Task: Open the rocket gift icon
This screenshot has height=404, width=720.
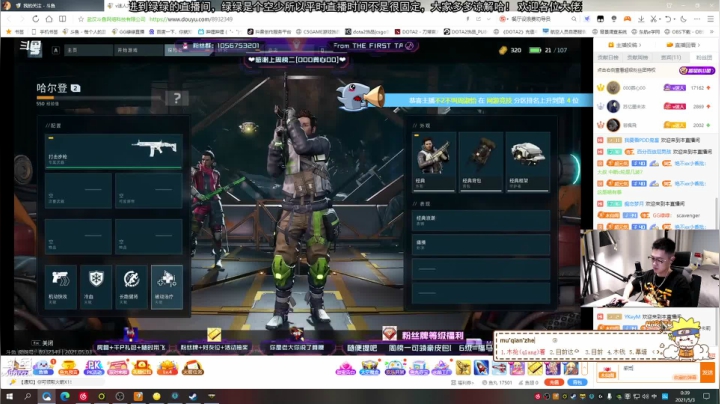Action: point(481,368)
